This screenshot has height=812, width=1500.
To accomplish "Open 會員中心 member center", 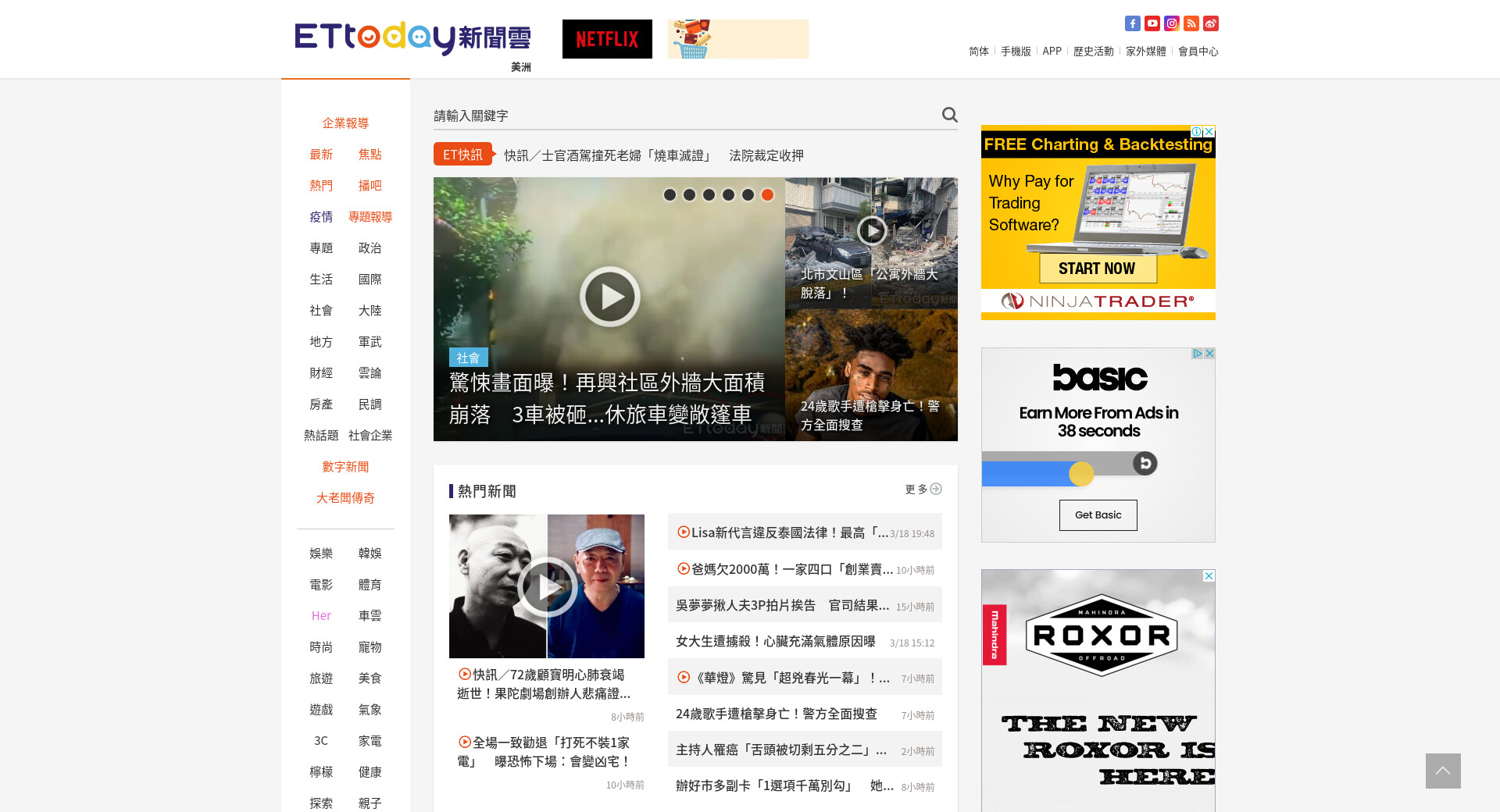I will (x=1198, y=52).
